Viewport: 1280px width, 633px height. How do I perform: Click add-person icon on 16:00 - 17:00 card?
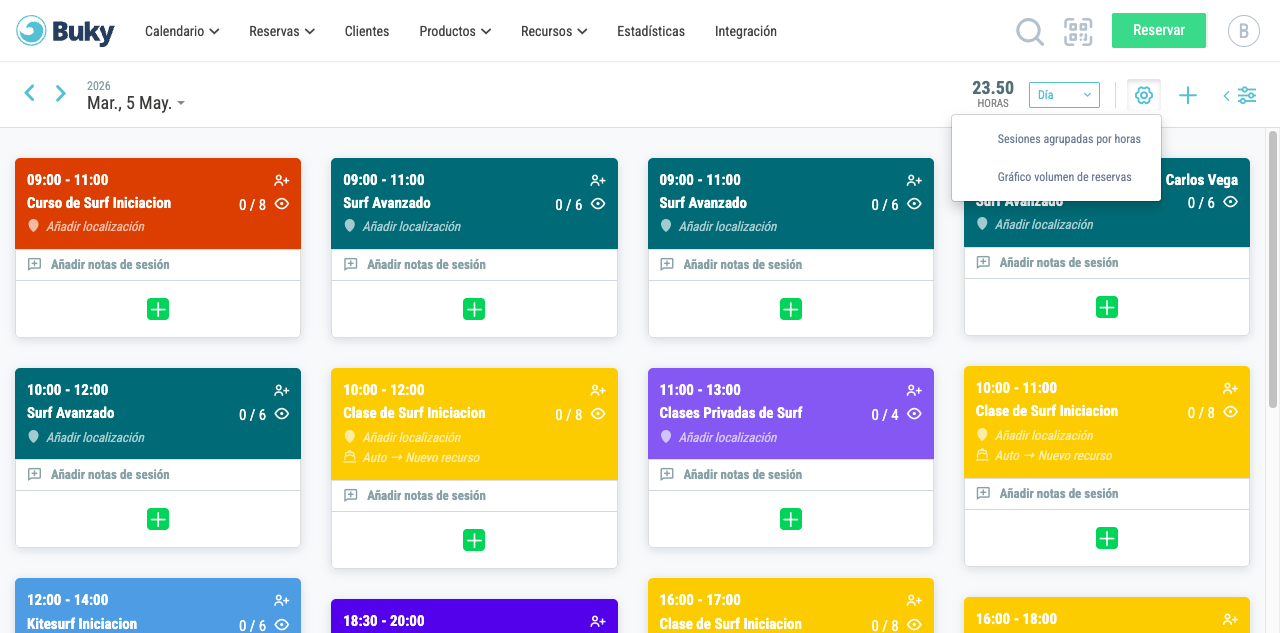914,600
